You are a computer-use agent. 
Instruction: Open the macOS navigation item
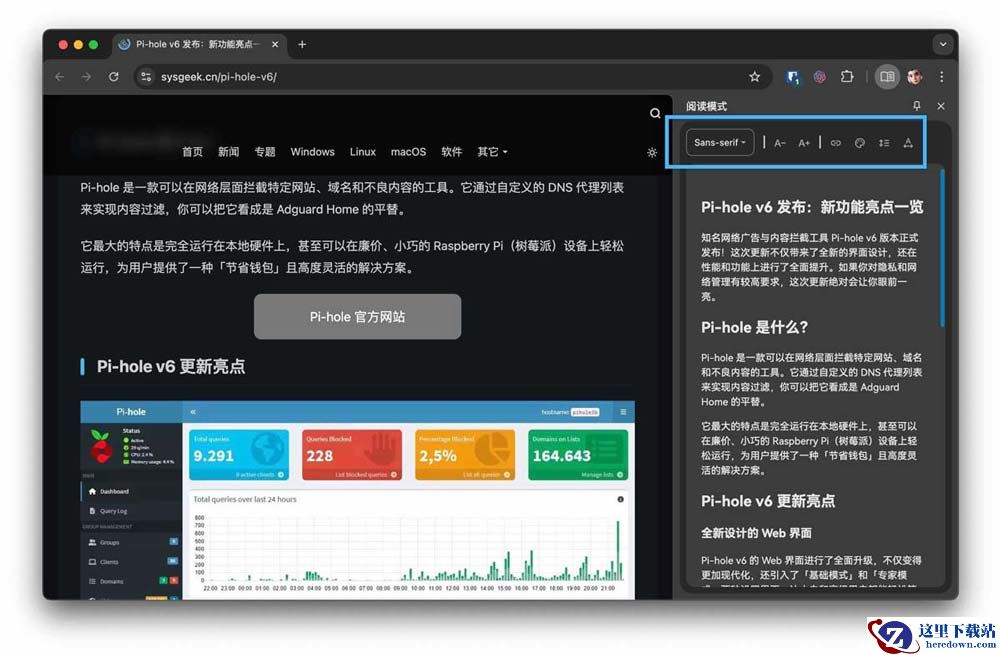pos(408,152)
